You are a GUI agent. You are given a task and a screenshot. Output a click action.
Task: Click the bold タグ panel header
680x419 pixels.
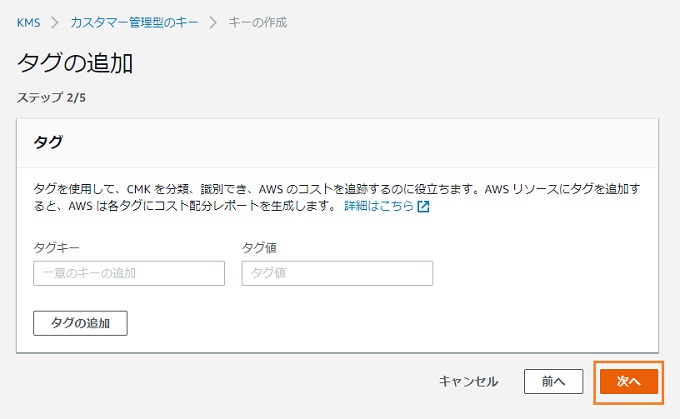click(x=48, y=142)
